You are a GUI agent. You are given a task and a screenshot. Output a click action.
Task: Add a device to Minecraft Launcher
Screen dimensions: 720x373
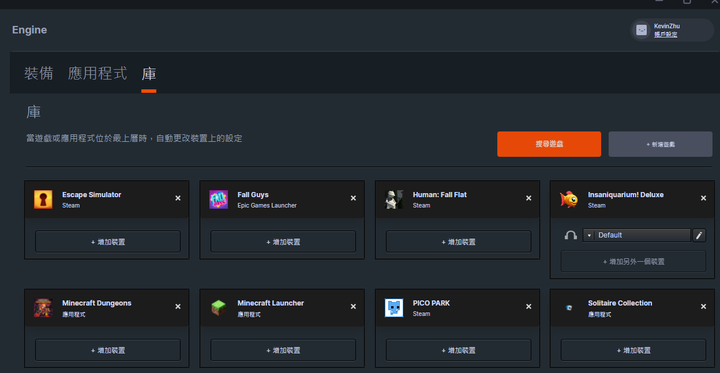283,350
